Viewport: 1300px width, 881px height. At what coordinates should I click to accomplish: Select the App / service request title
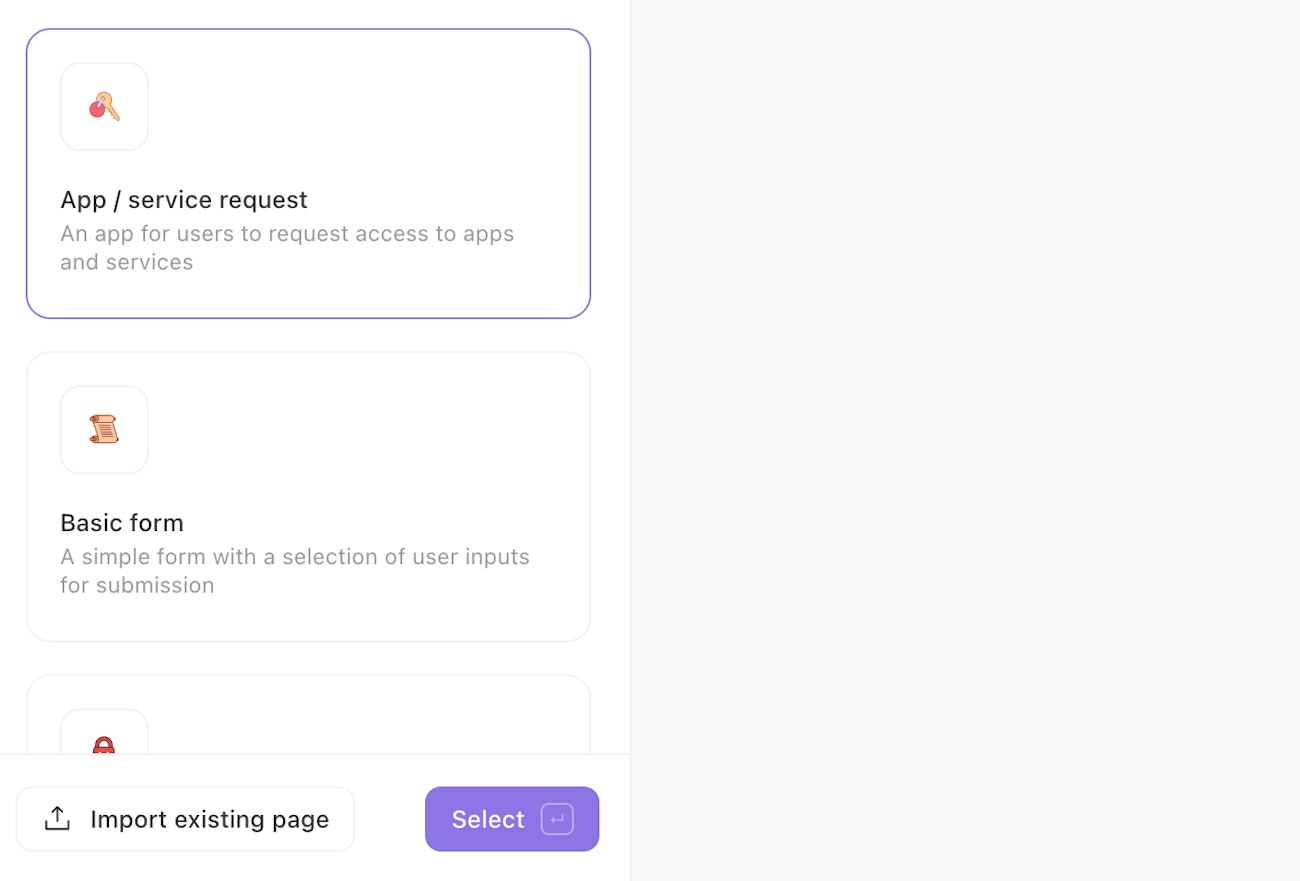(x=184, y=200)
